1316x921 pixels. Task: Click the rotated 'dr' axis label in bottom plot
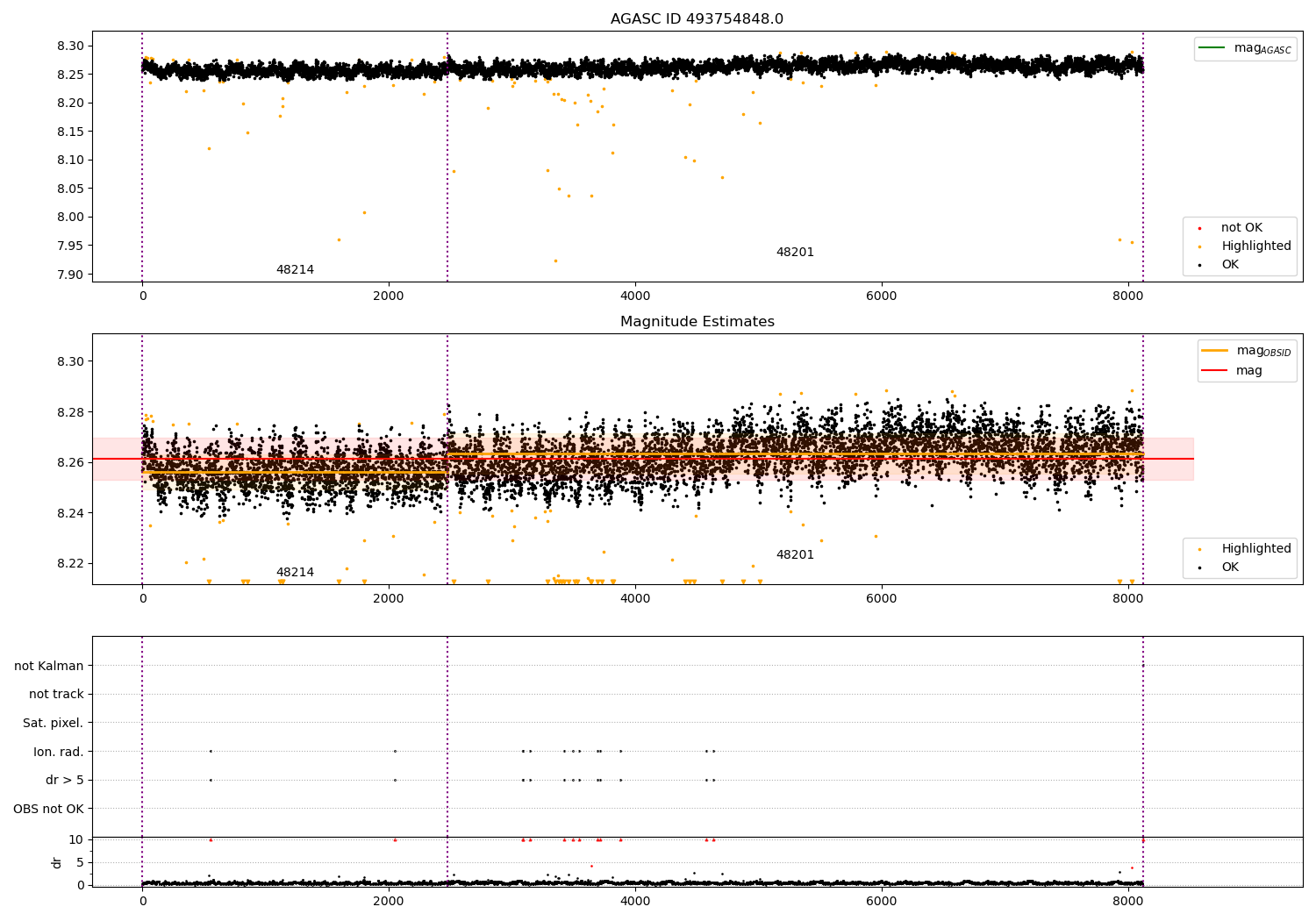point(57,862)
